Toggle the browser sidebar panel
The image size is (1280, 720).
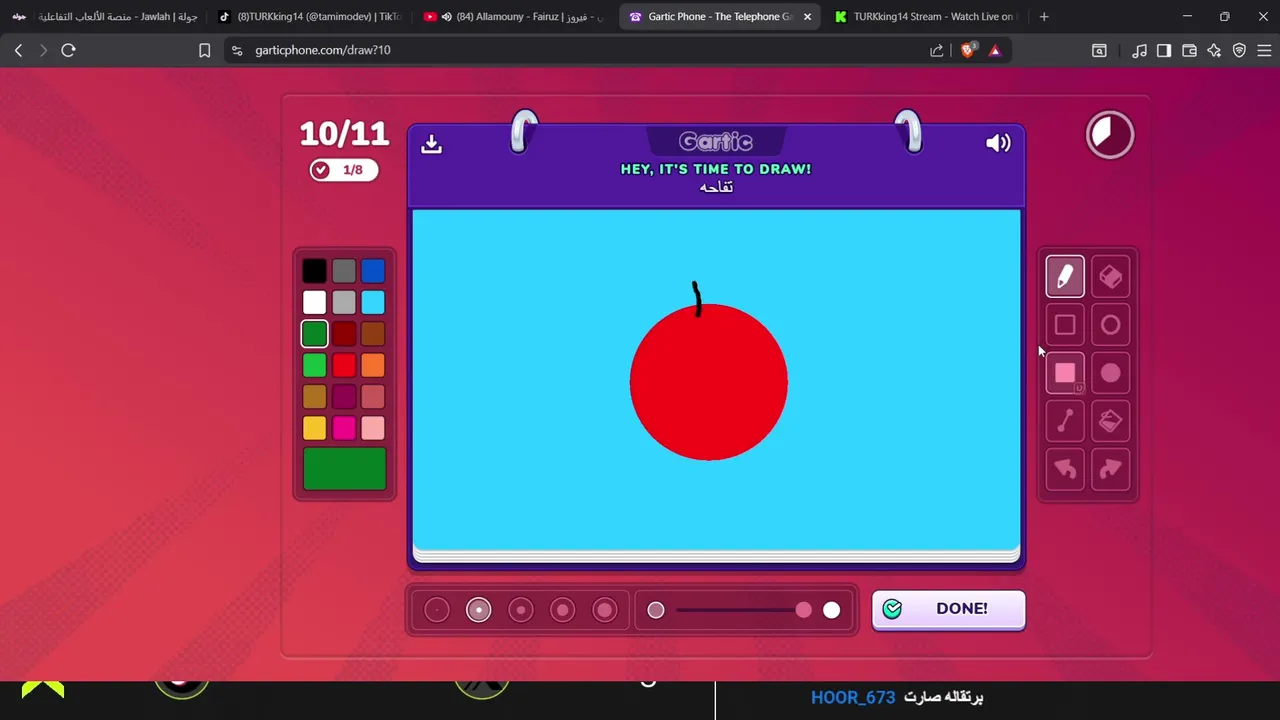(x=1164, y=50)
